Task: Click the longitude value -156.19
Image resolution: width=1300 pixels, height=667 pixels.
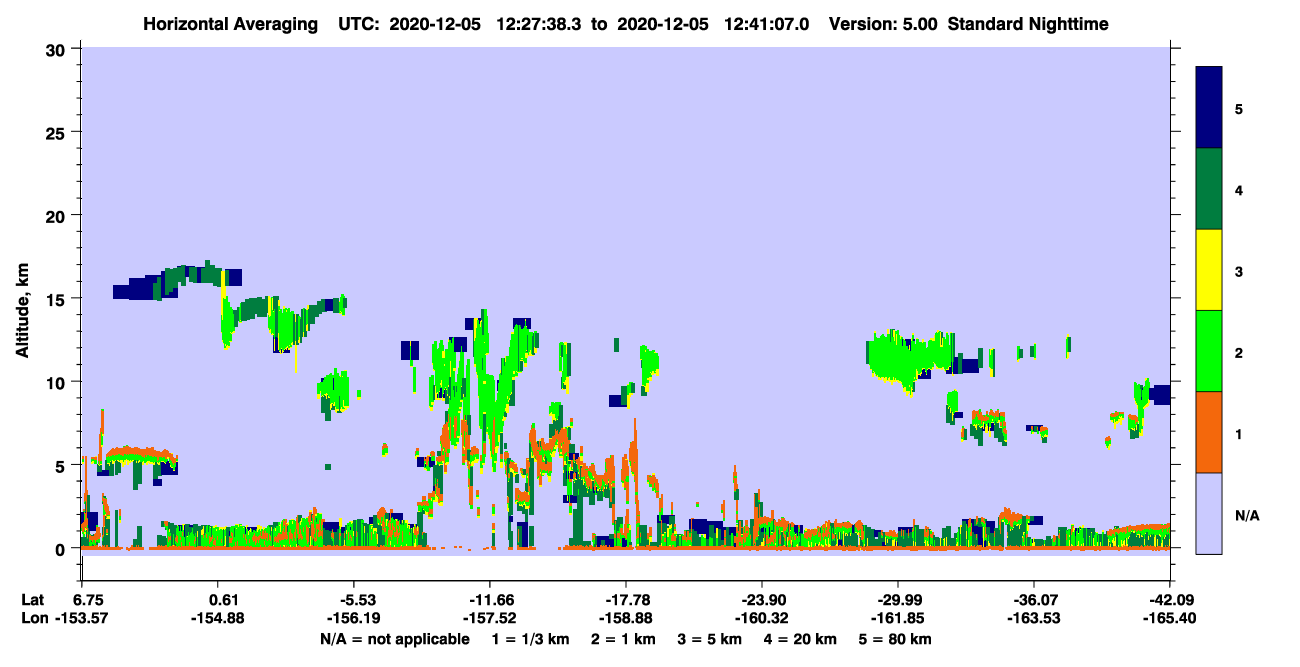Action: (354, 619)
